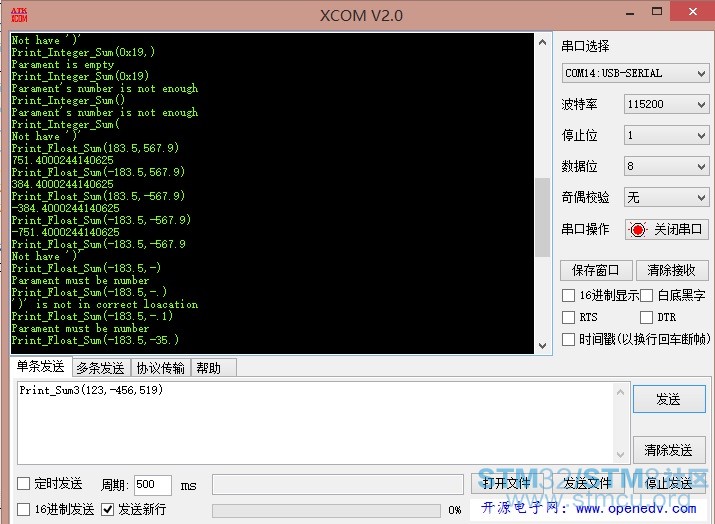Click the 'Parament is empty' line

tap(63, 64)
